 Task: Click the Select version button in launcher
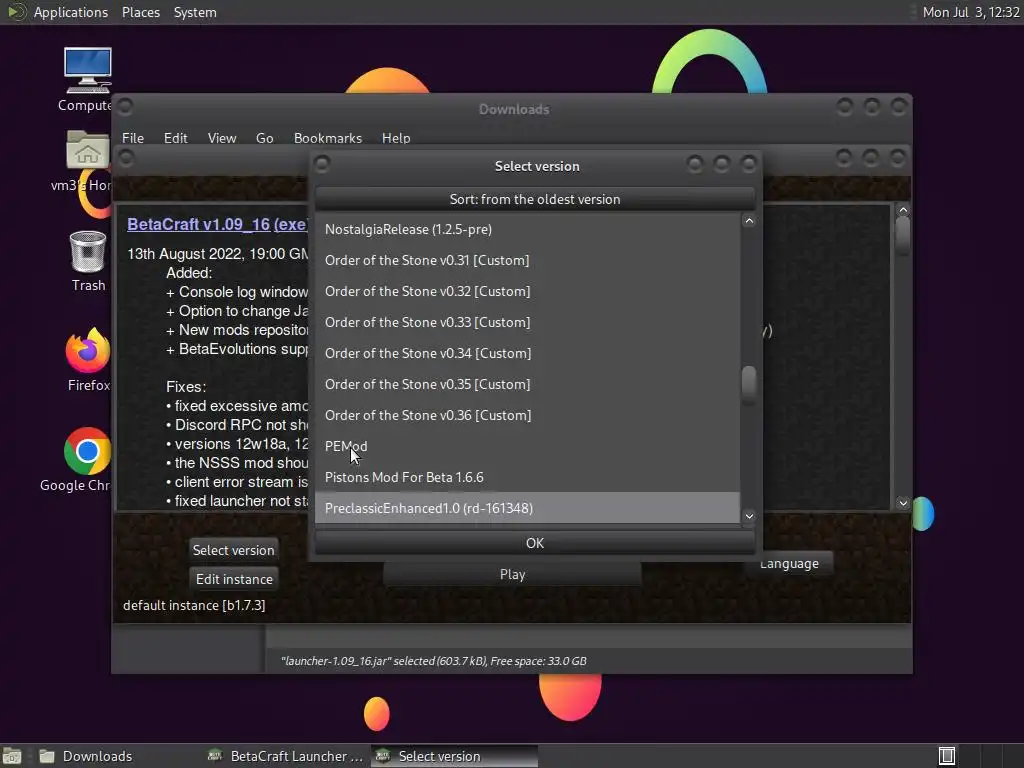click(233, 550)
